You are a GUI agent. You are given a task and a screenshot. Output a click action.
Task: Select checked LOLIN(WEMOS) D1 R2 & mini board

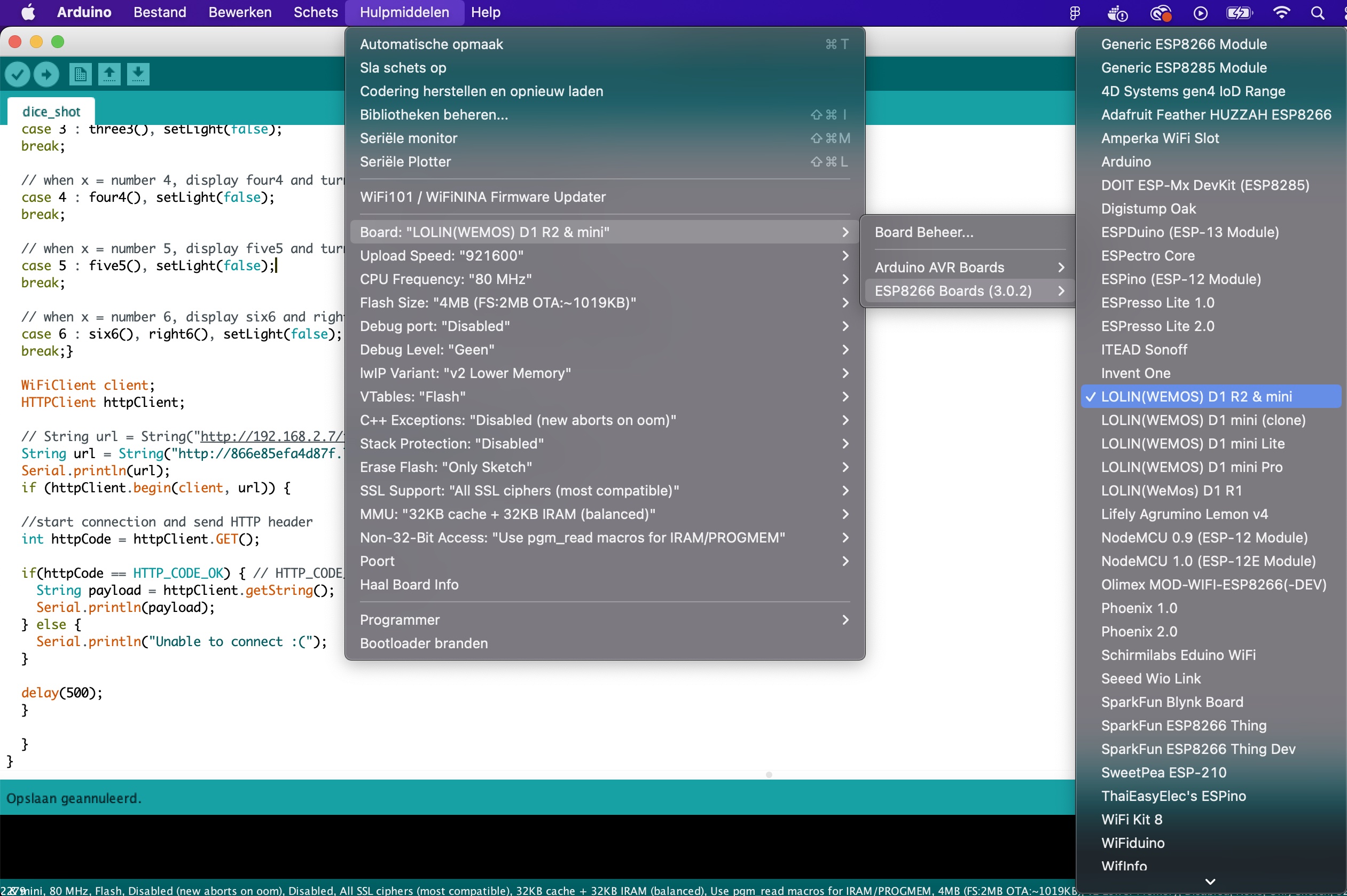[x=1210, y=397]
